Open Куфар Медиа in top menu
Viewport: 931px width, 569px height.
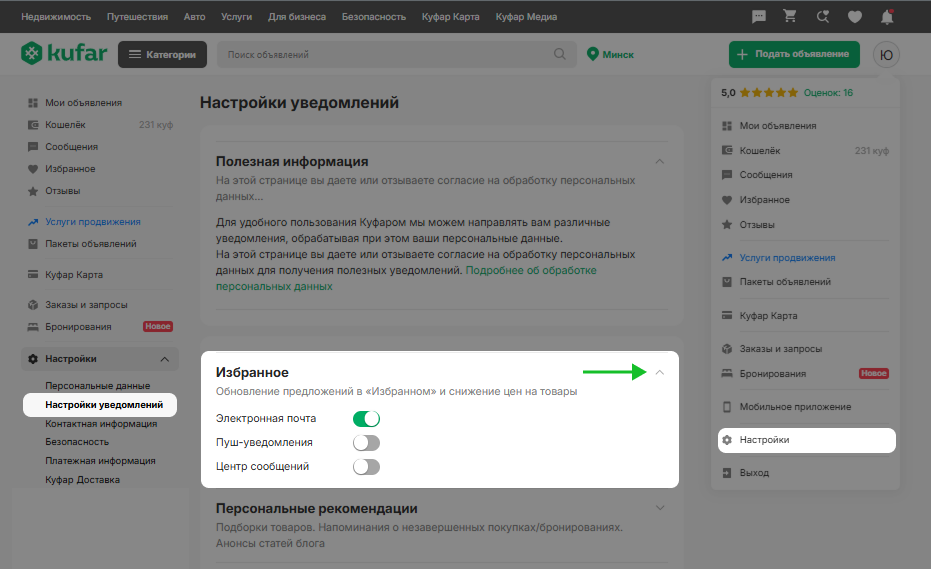(x=526, y=17)
